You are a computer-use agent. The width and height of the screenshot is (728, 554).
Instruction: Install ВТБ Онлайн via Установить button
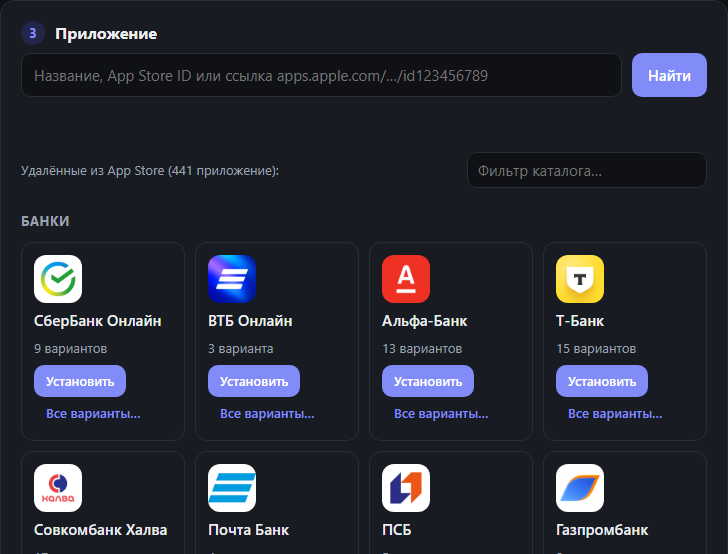[x=254, y=381]
